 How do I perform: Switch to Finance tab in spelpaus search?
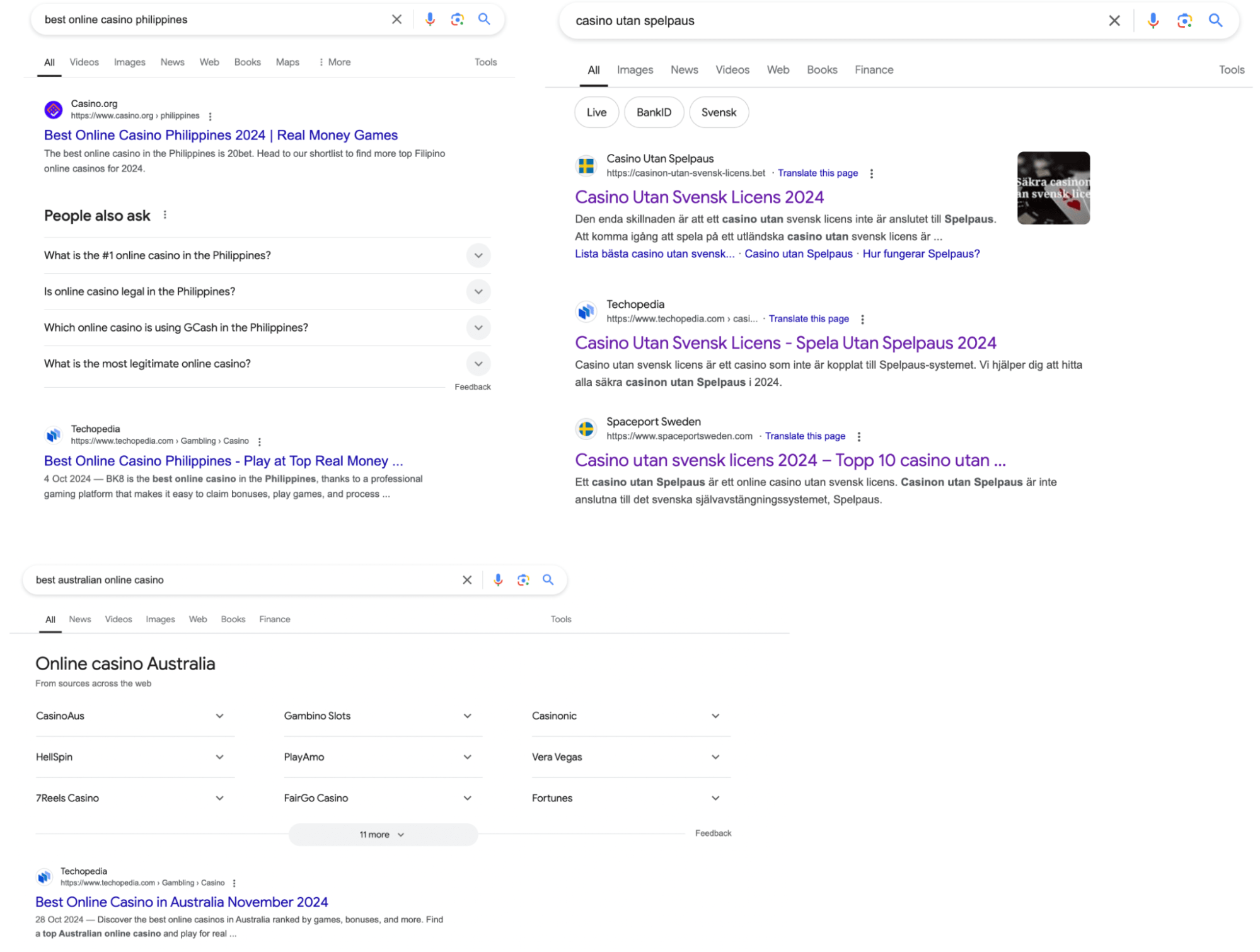pos(874,70)
